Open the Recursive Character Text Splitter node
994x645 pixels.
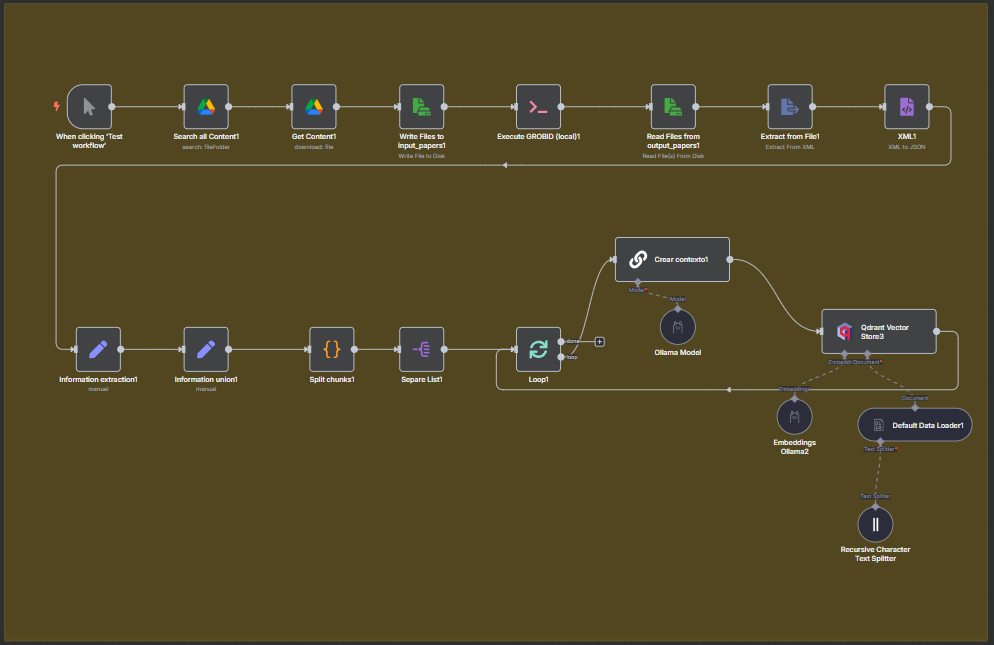[x=875, y=524]
